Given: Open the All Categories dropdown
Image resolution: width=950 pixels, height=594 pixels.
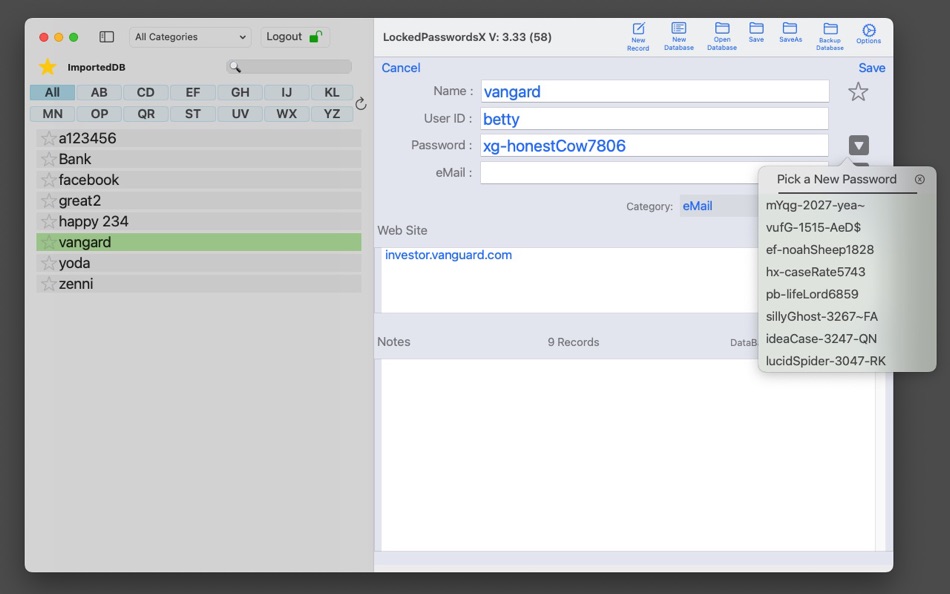Looking at the screenshot, I should pyautogui.click(x=190, y=37).
